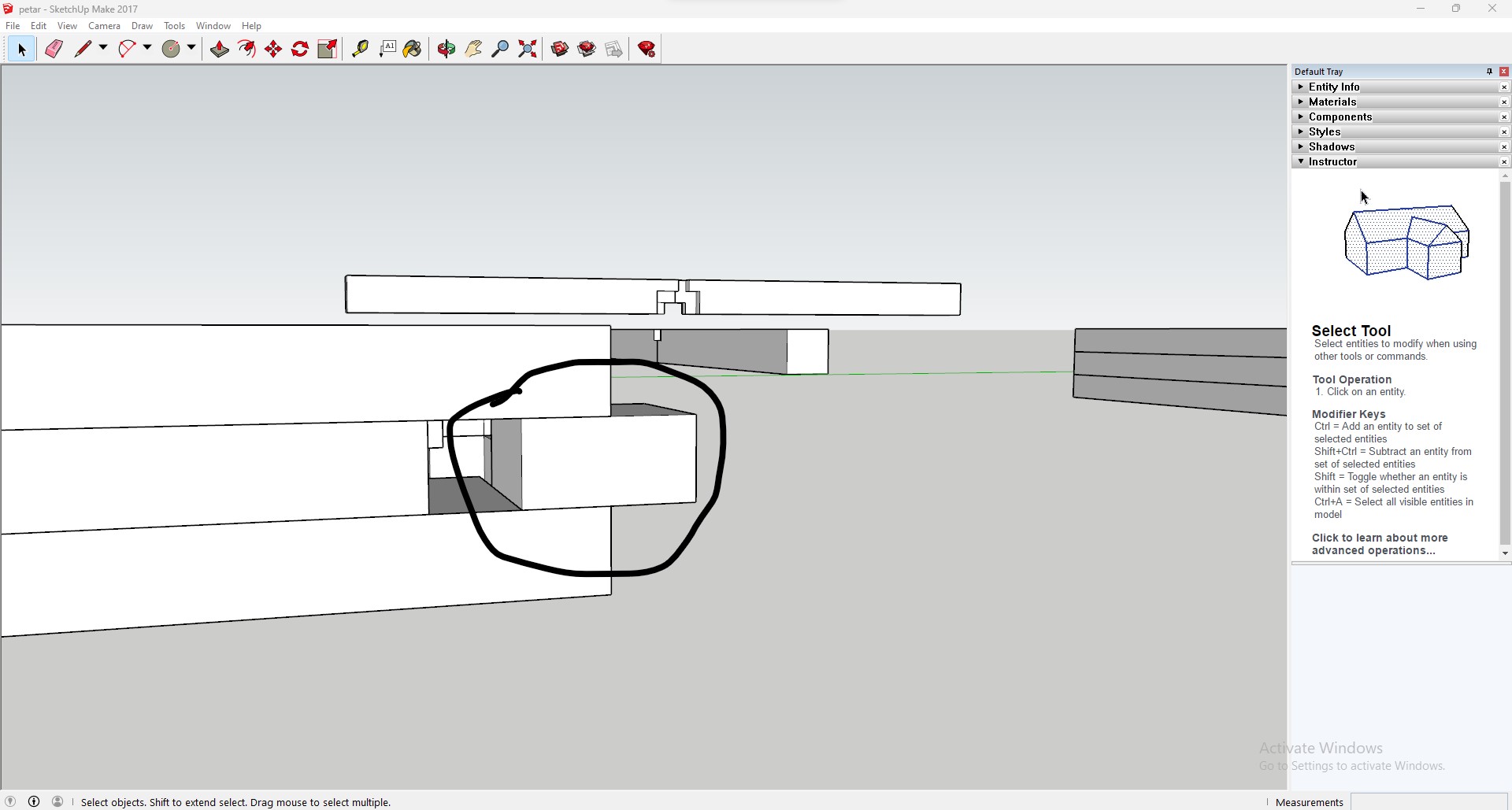
Task: Click the 'Select Tool' heading
Action: point(1351,331)
